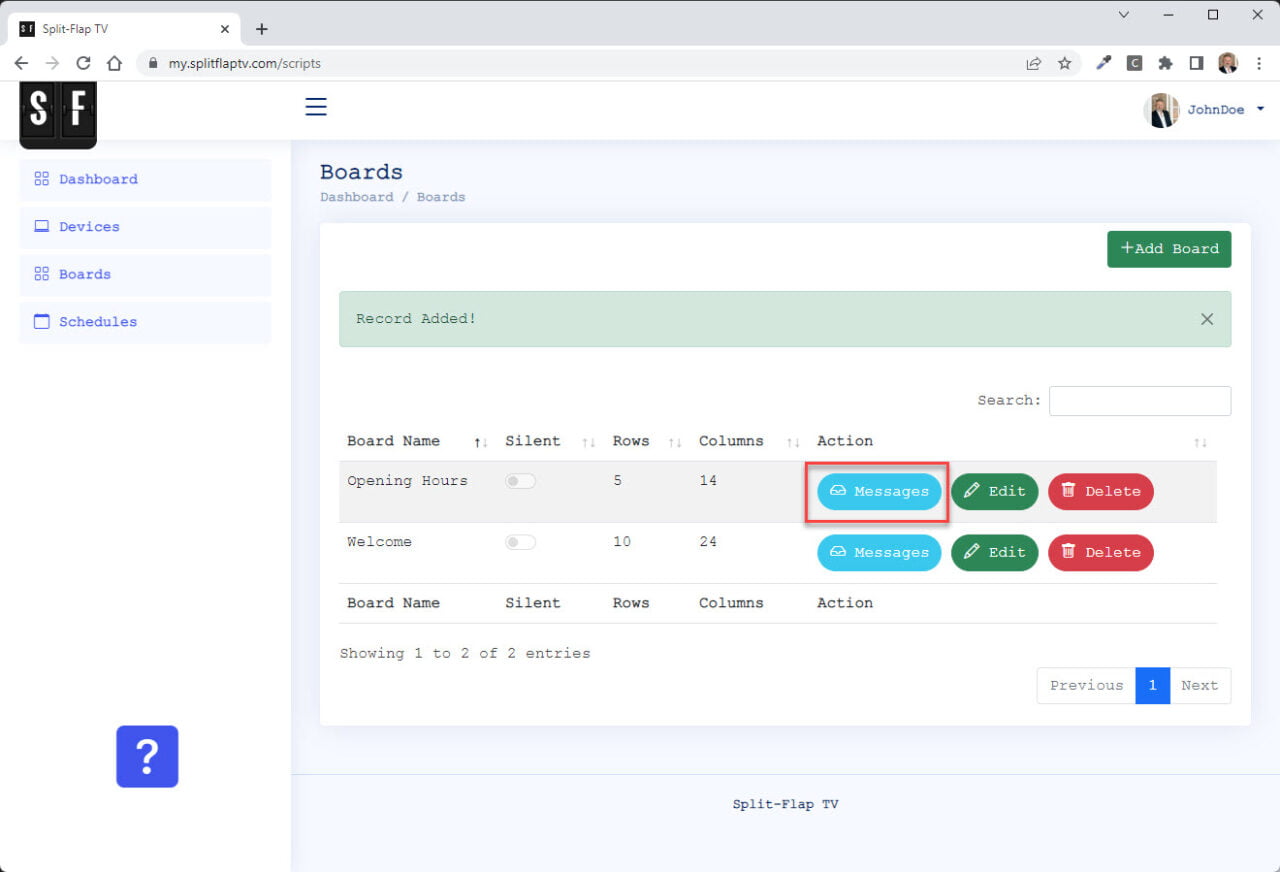The width and height of the screenshot is (1280, 872).
Task: Open the browser extensions puzzle icon
Action: pyautogui.click(x=1165, y=63)
